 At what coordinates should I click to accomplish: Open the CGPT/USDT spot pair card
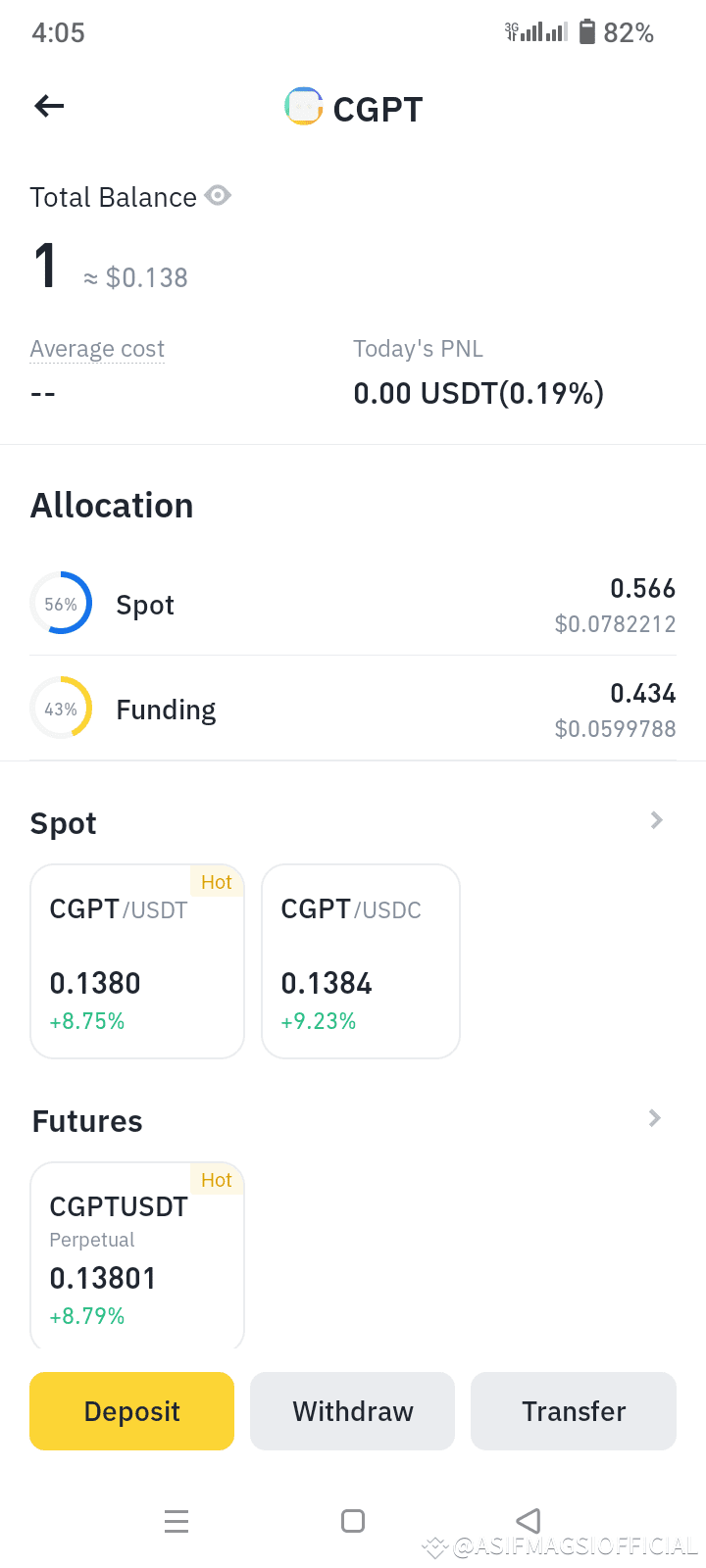tap(137, 961)
